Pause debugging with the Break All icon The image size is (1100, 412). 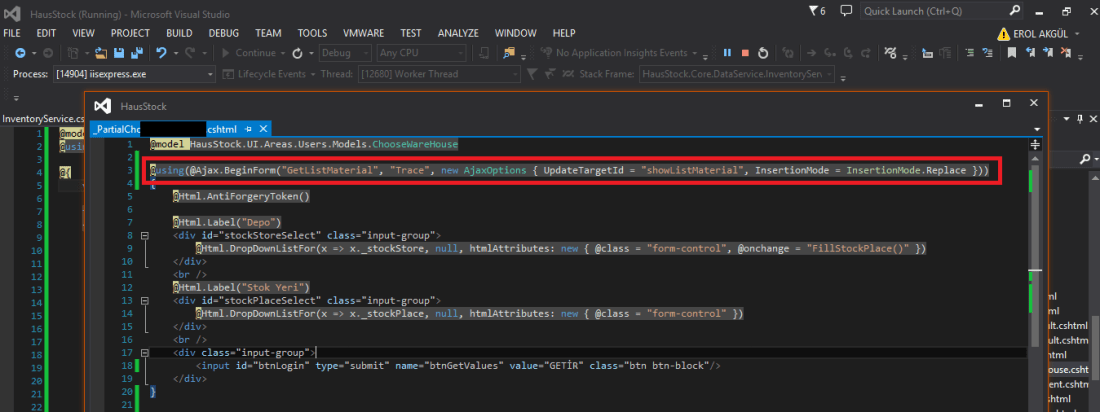pos(728,53)
